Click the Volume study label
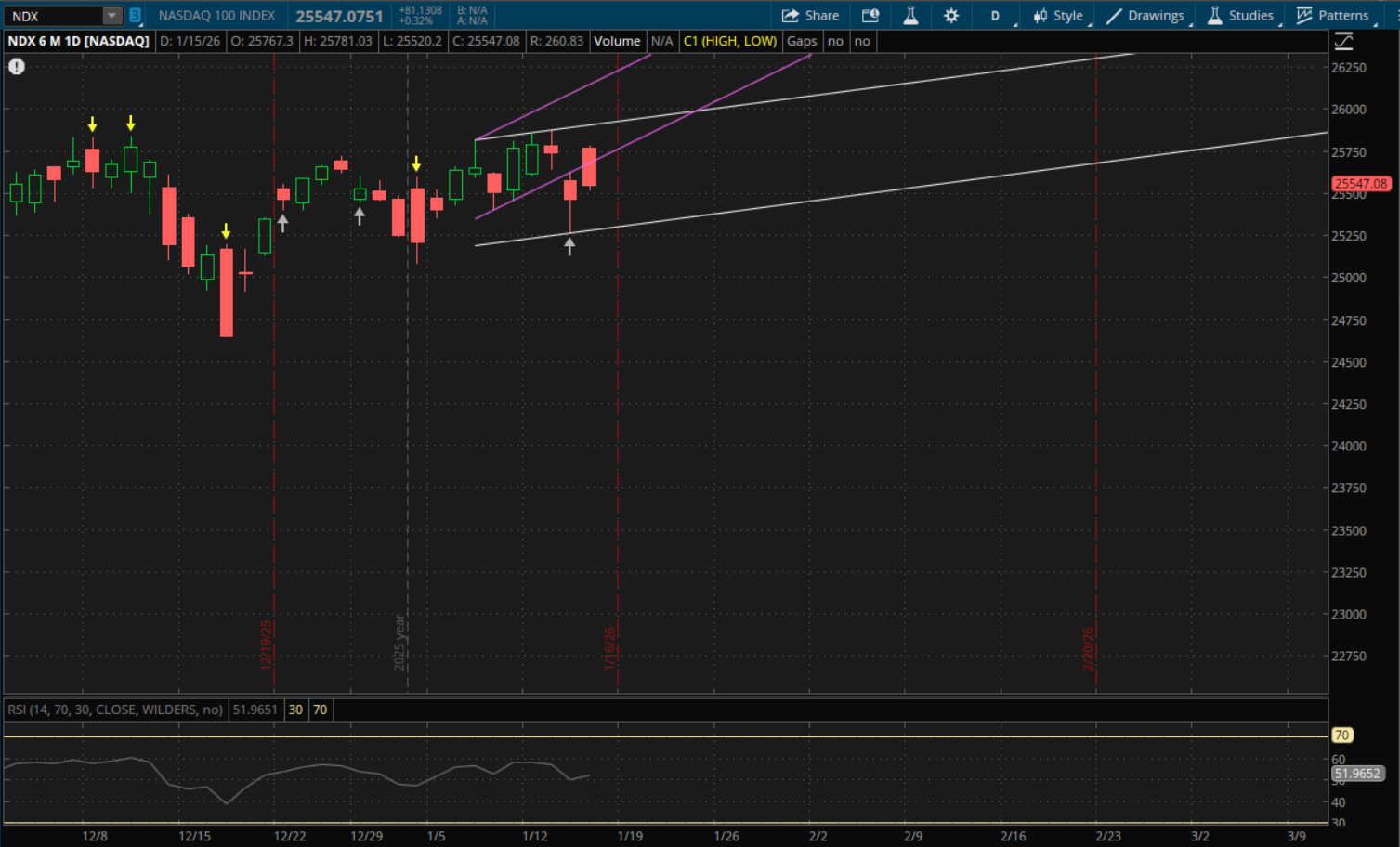Image resolution: width=1400 pixels, height=847 pixels. point(617,41)
